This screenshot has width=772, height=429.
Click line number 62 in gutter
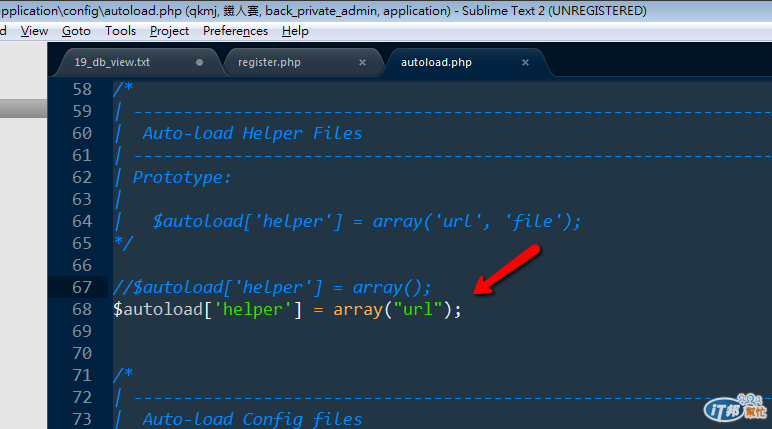(x=82, y=177)
